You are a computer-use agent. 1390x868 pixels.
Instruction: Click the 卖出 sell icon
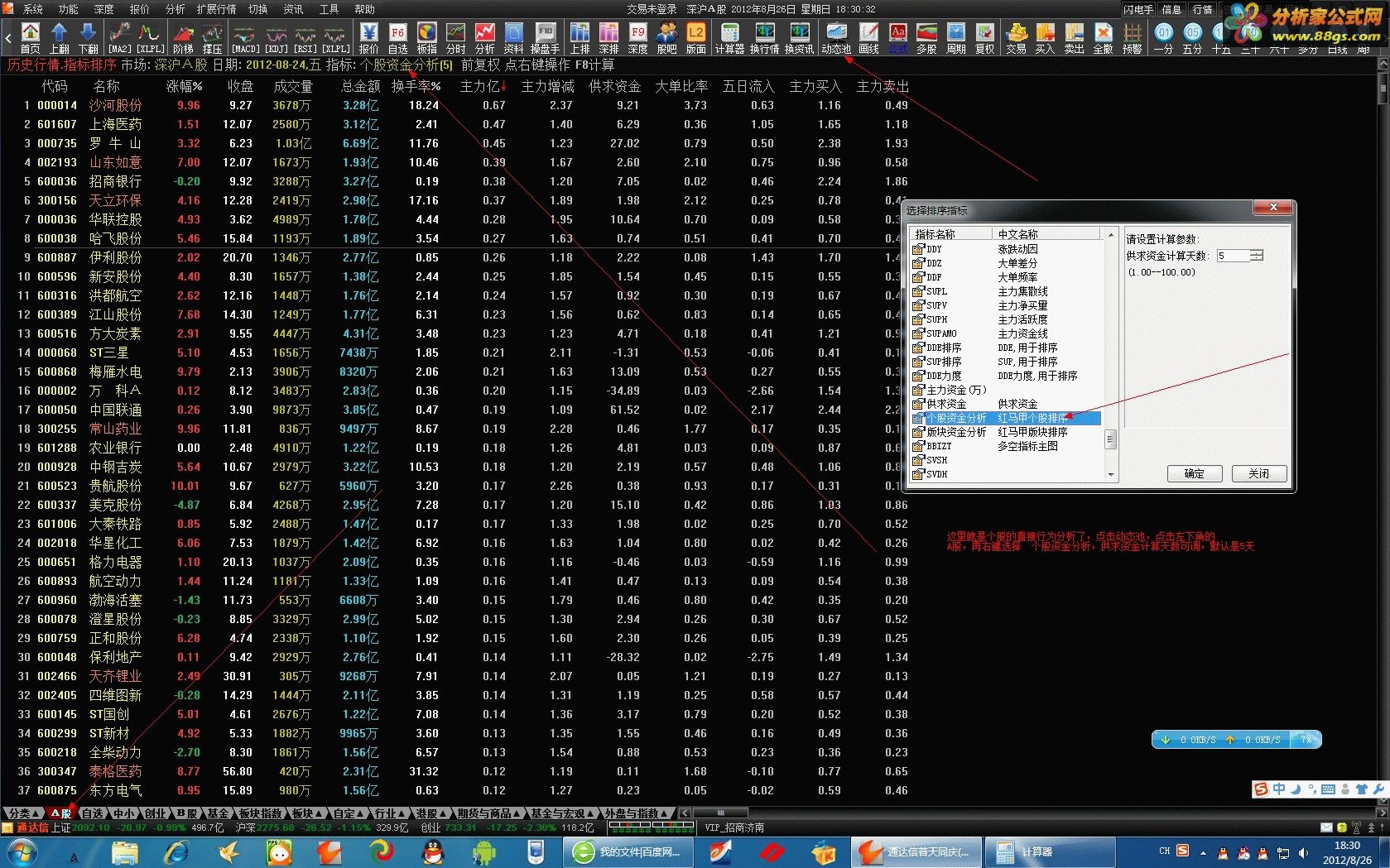tap(1075, 38)
